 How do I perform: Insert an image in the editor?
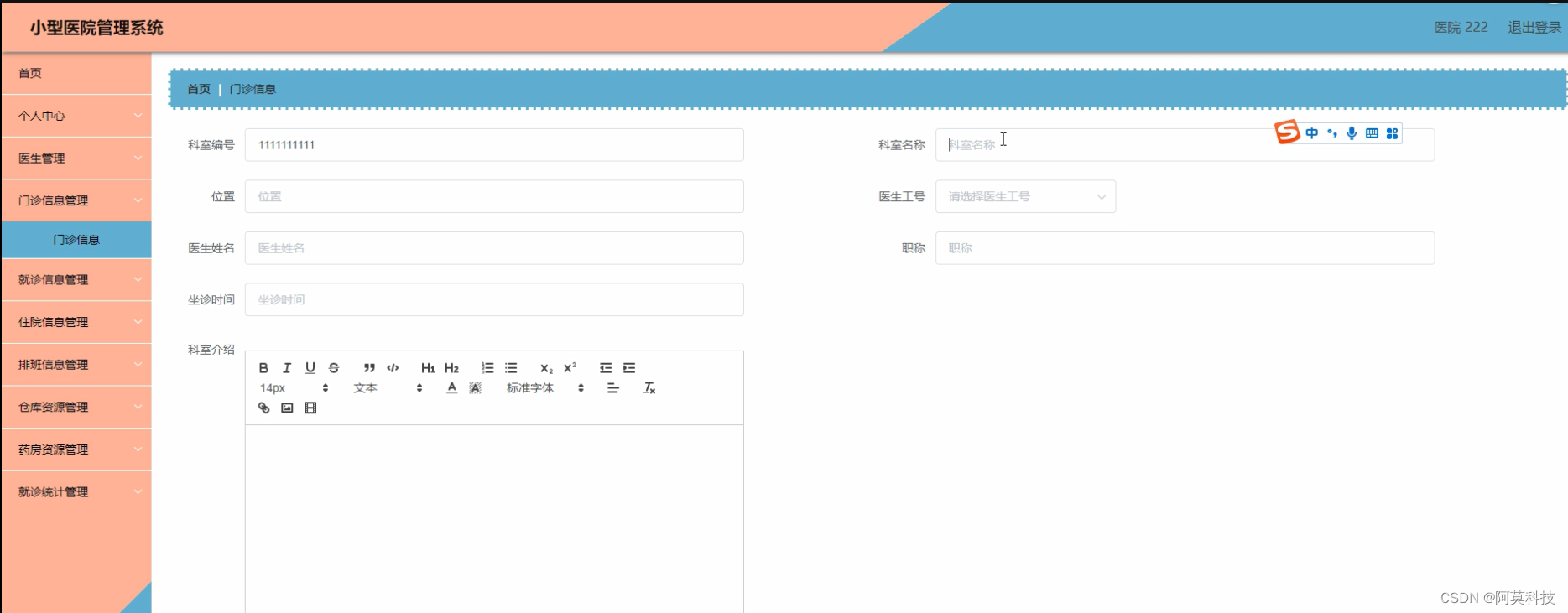287,408
